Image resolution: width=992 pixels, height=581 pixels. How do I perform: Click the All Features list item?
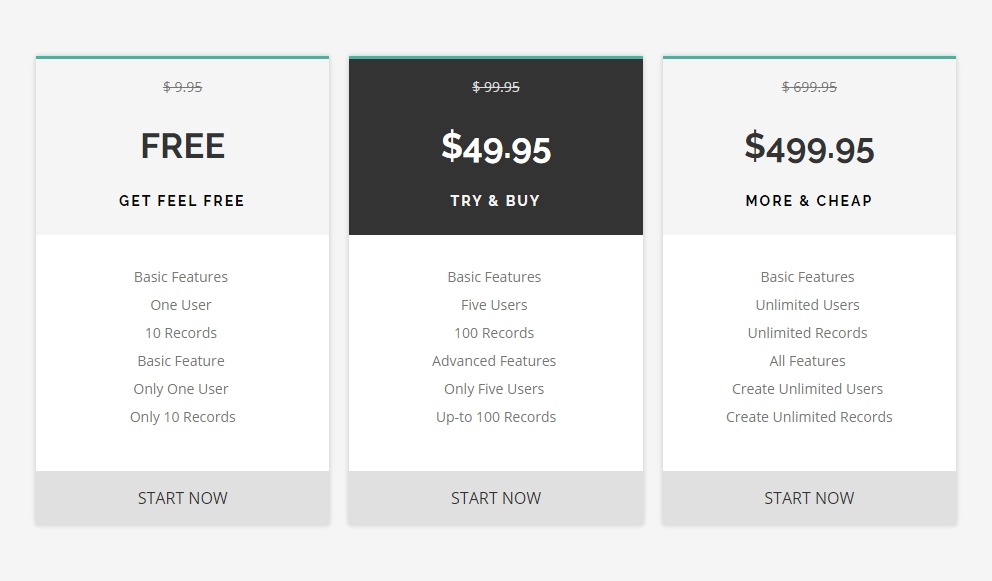[x=807, y=361]
